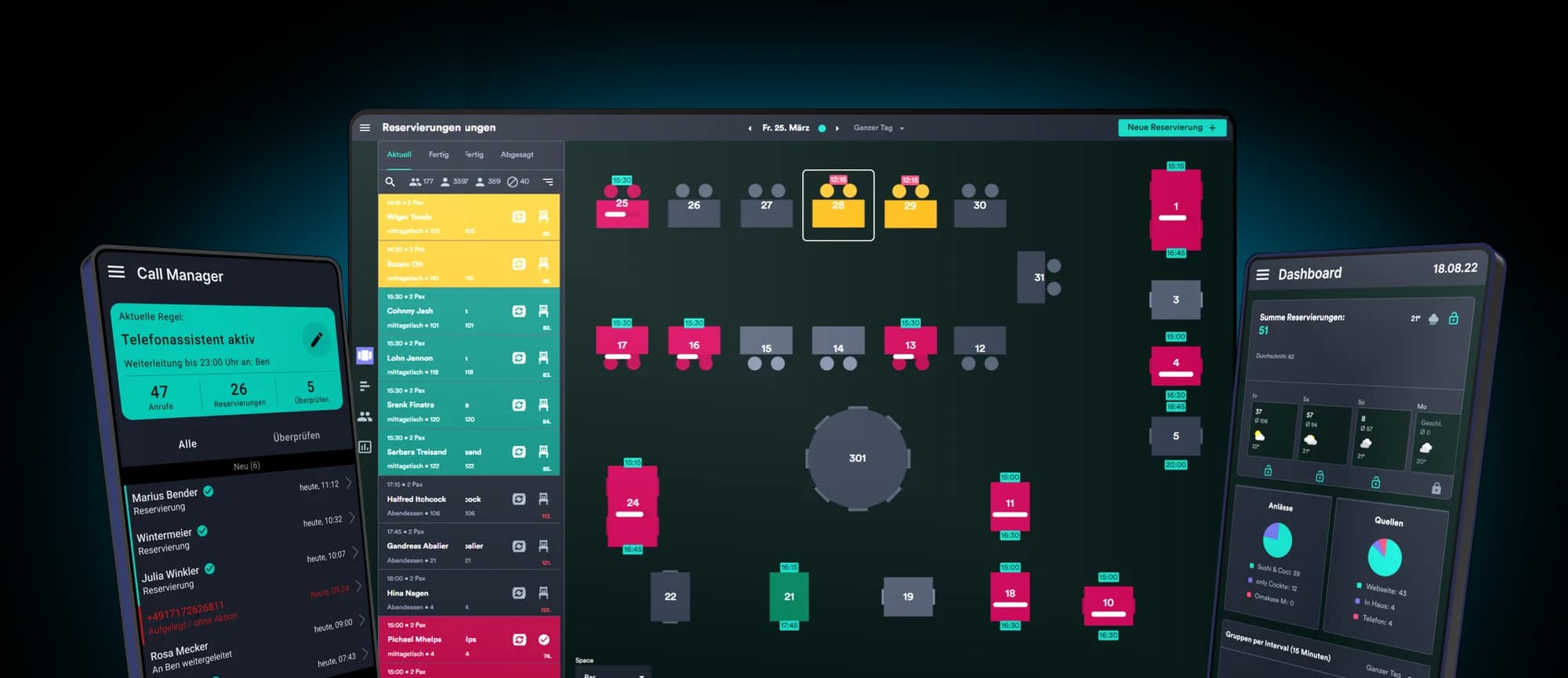This screenshot has width=1568, height=678.
Task: Click the pencil edit icon on Telefonassistent card
Action: 317,339
